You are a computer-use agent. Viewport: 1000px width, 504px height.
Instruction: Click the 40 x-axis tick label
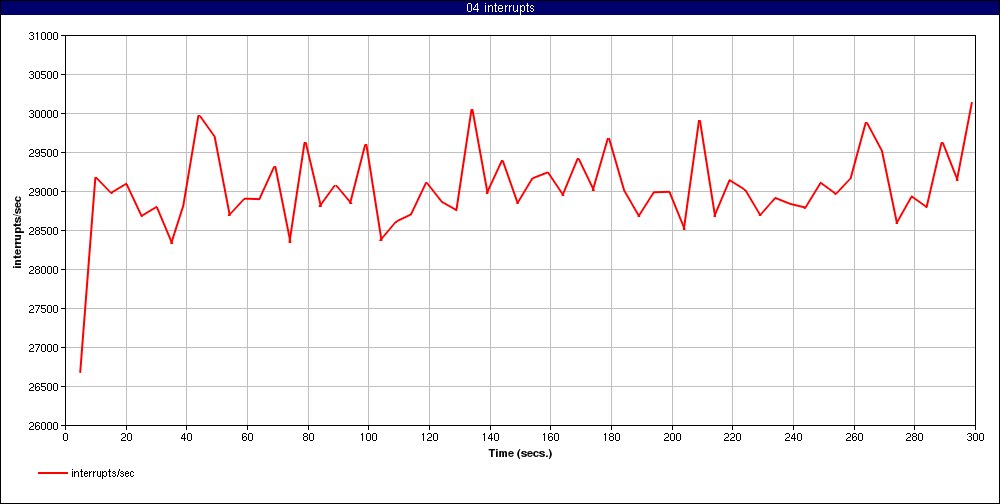[187, 437]
